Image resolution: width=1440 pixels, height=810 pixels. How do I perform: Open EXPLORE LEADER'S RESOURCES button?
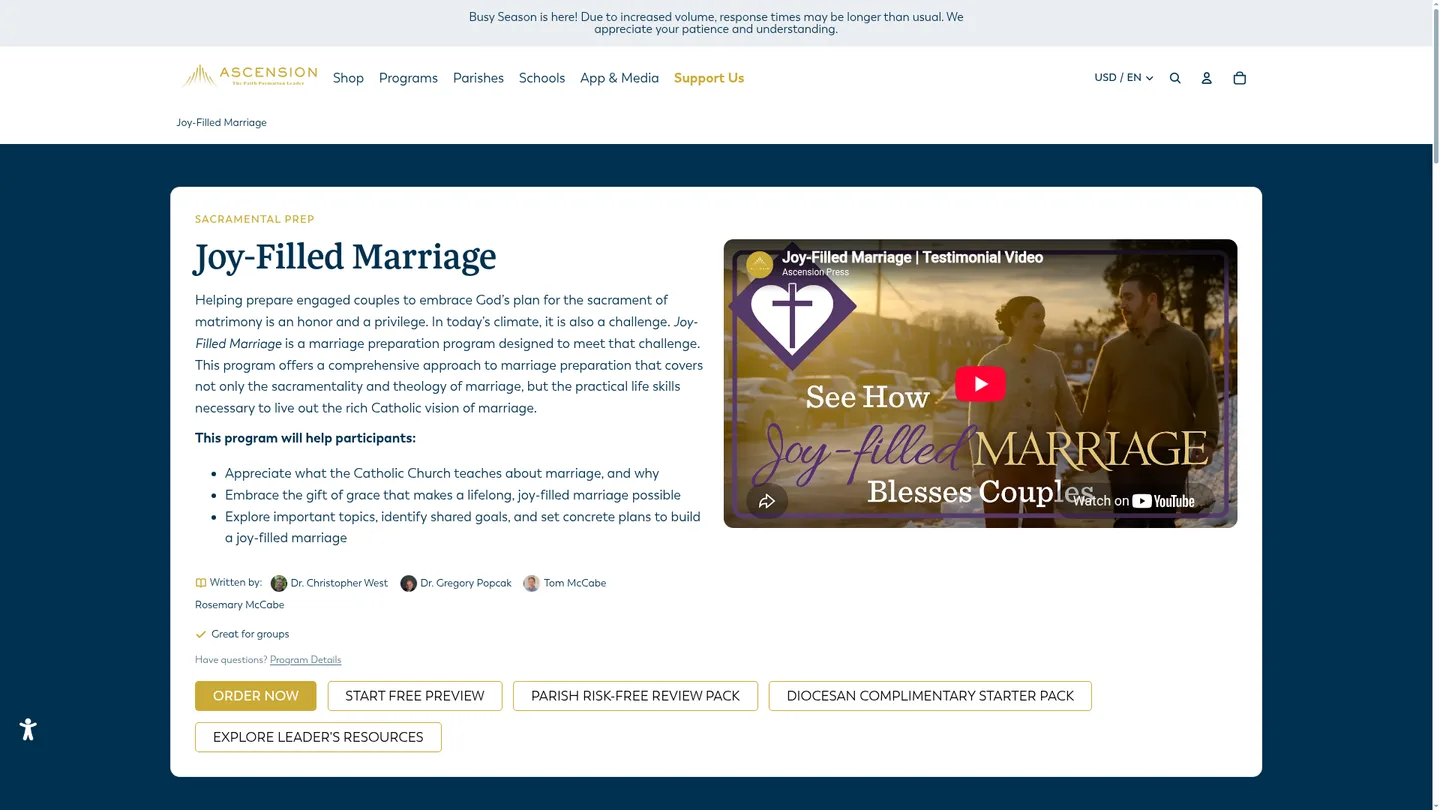(318, 737)
